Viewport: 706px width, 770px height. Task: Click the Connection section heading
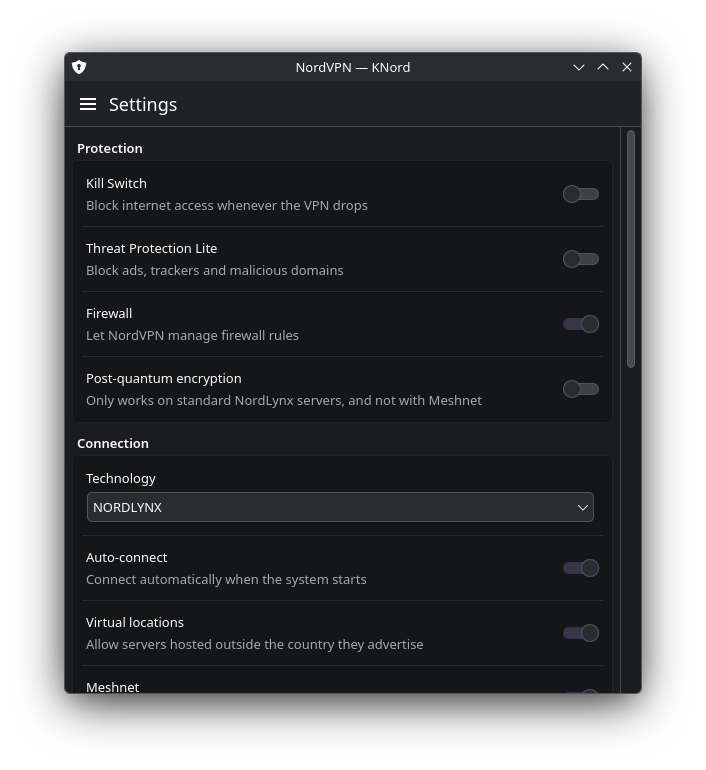(113, 443)
